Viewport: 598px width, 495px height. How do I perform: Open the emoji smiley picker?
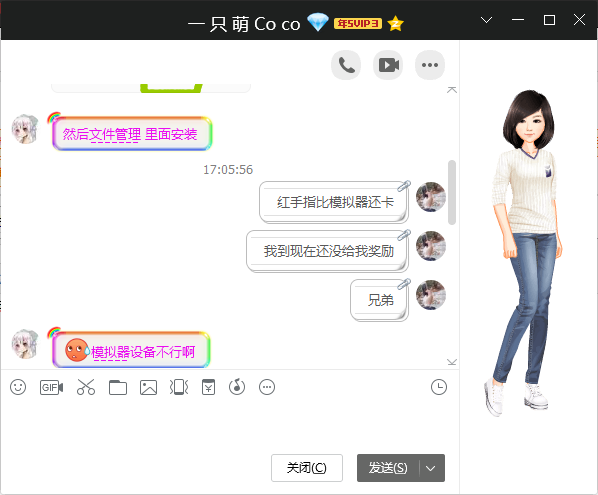pyautogui.click(x=18, y=387)
